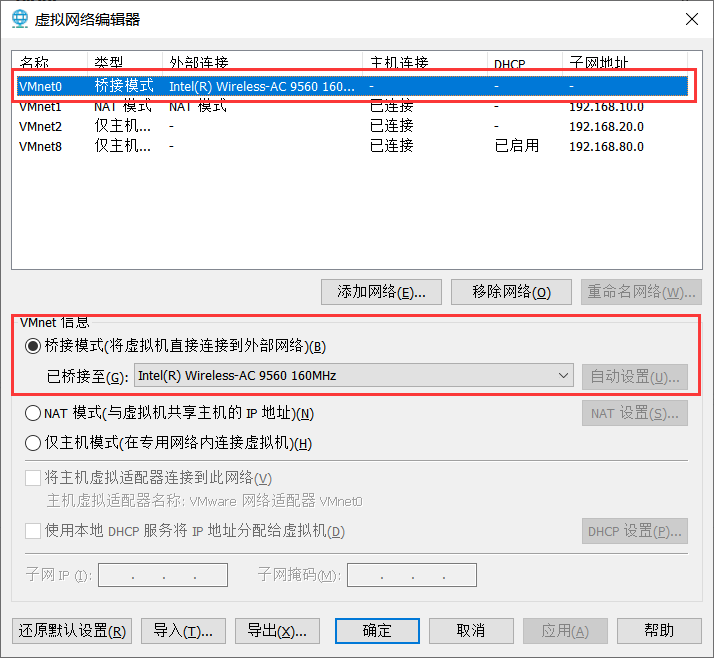Select the NAT 模式 radio button
714x658 pixels.
click(x=33, y=413)
